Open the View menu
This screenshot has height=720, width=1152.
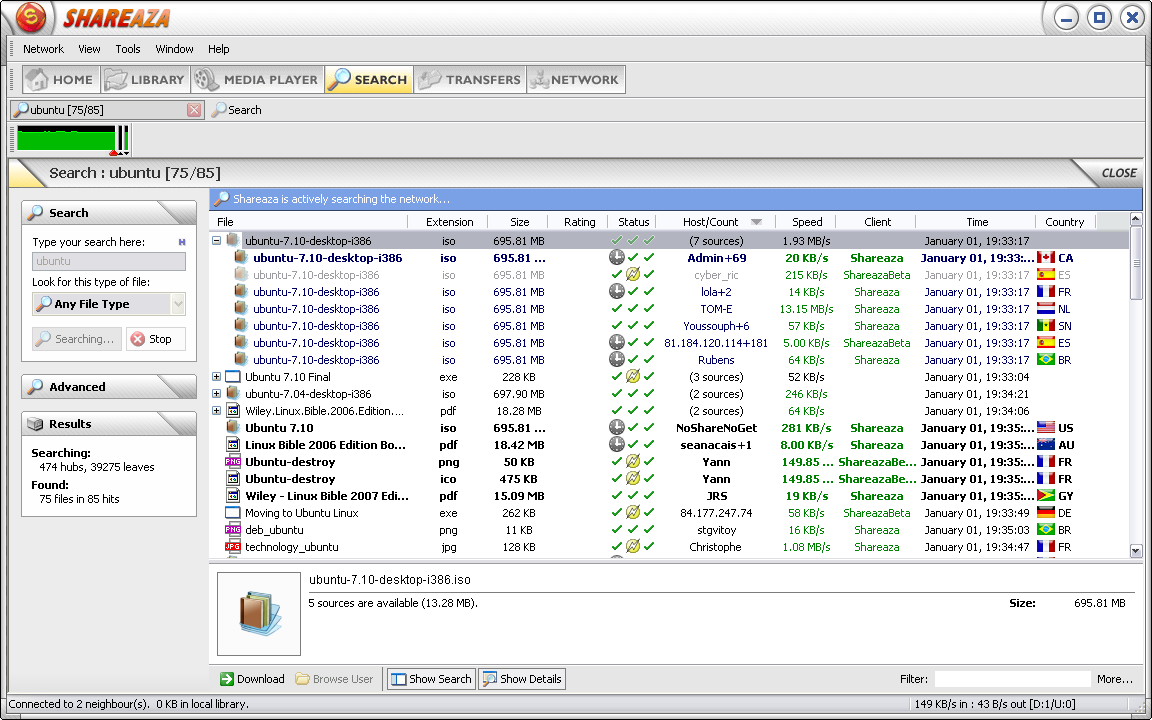coord(89,49)
